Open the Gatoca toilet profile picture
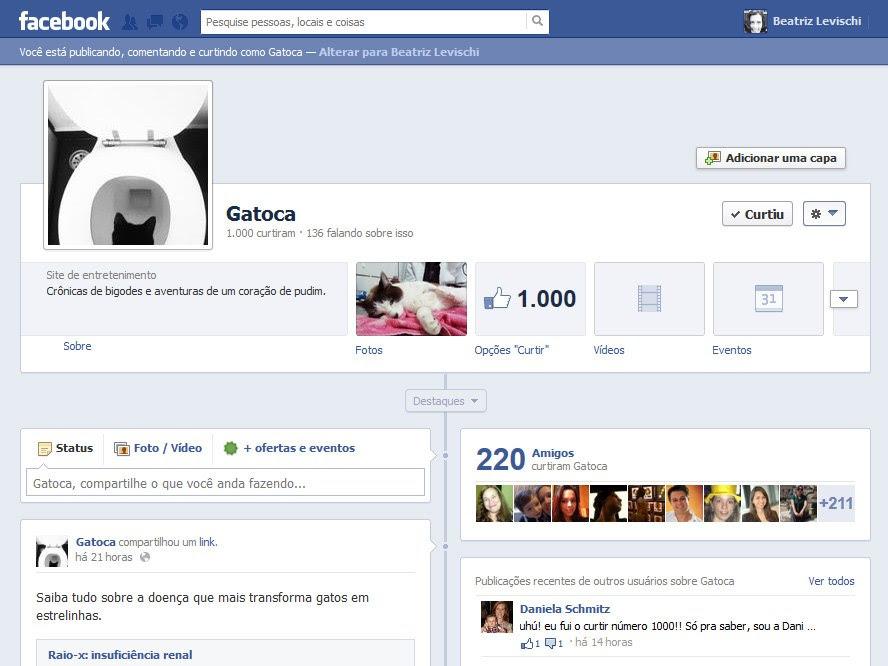 pyautogui.click(x=128, y=165)
